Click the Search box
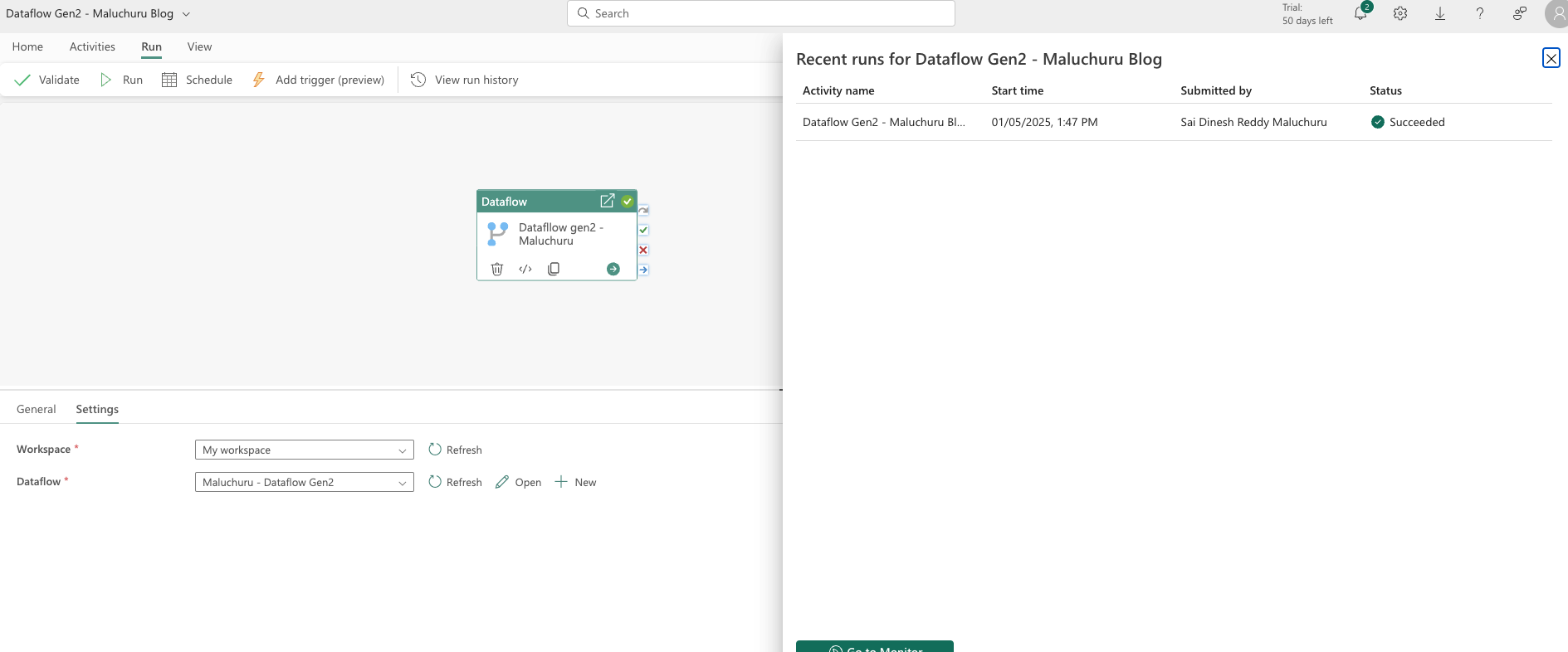Viewport: 1568px width, 652px height. [760, 13]
